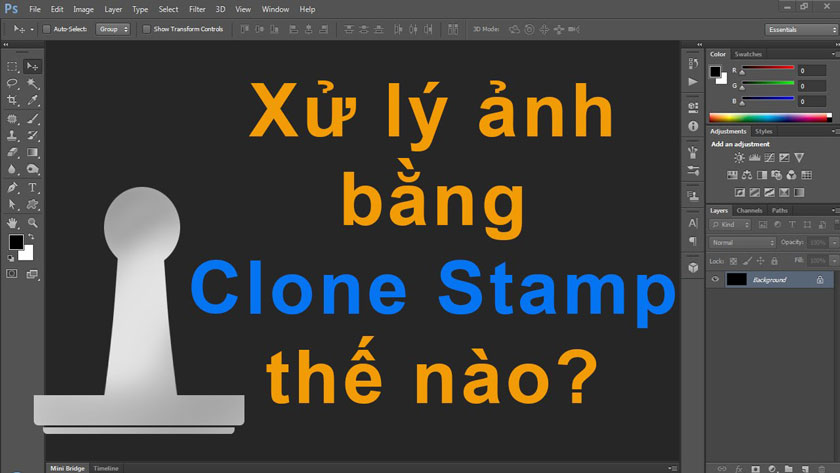Viewport: 840px width, 473px height.
Task: Select the Eraser tool
Action: click(x=12, y=153)
